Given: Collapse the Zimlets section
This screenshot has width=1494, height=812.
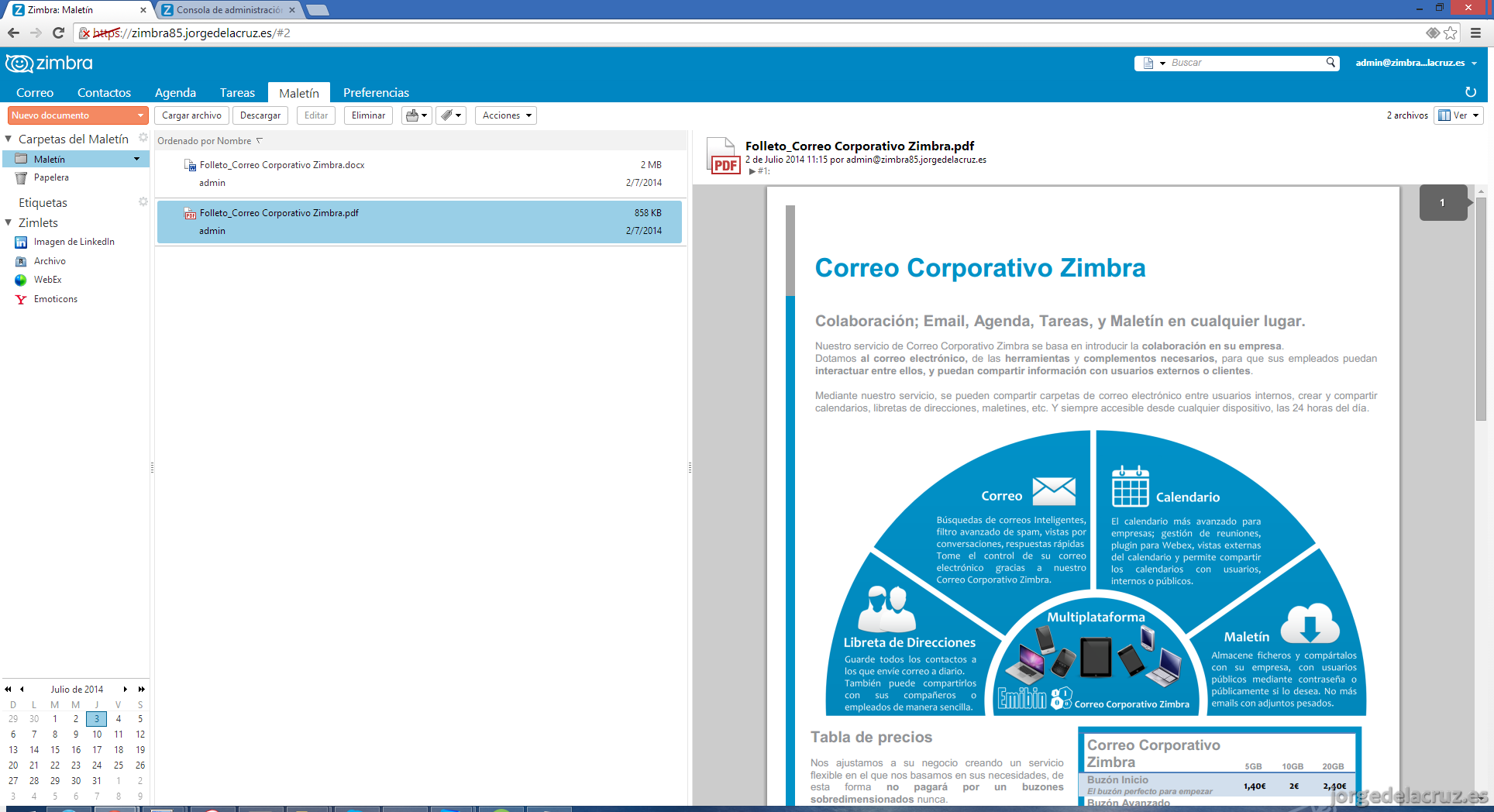Looking at the screenshot, I should [9, 222].
